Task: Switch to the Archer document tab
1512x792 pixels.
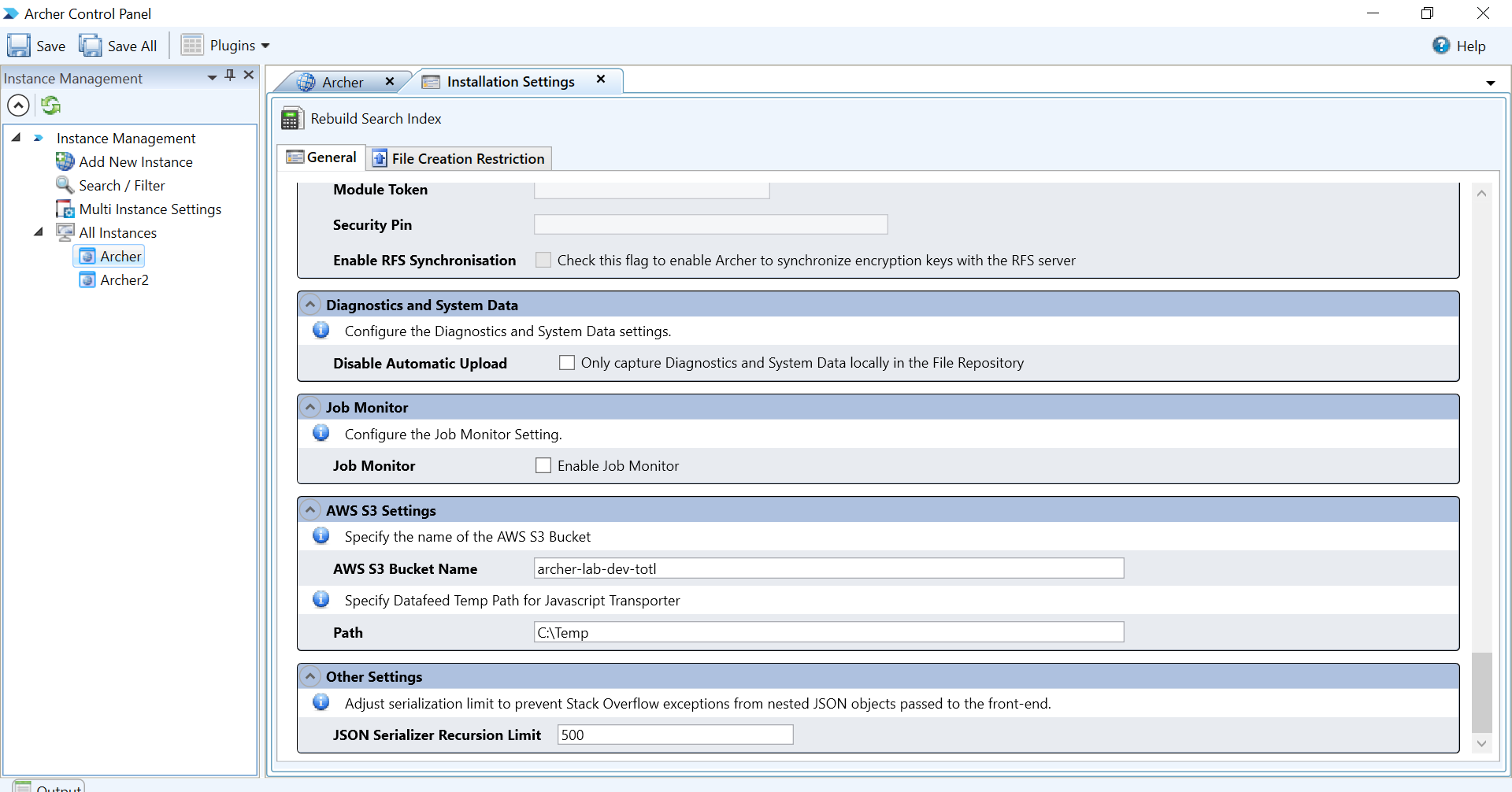Action: pos(343,82)
